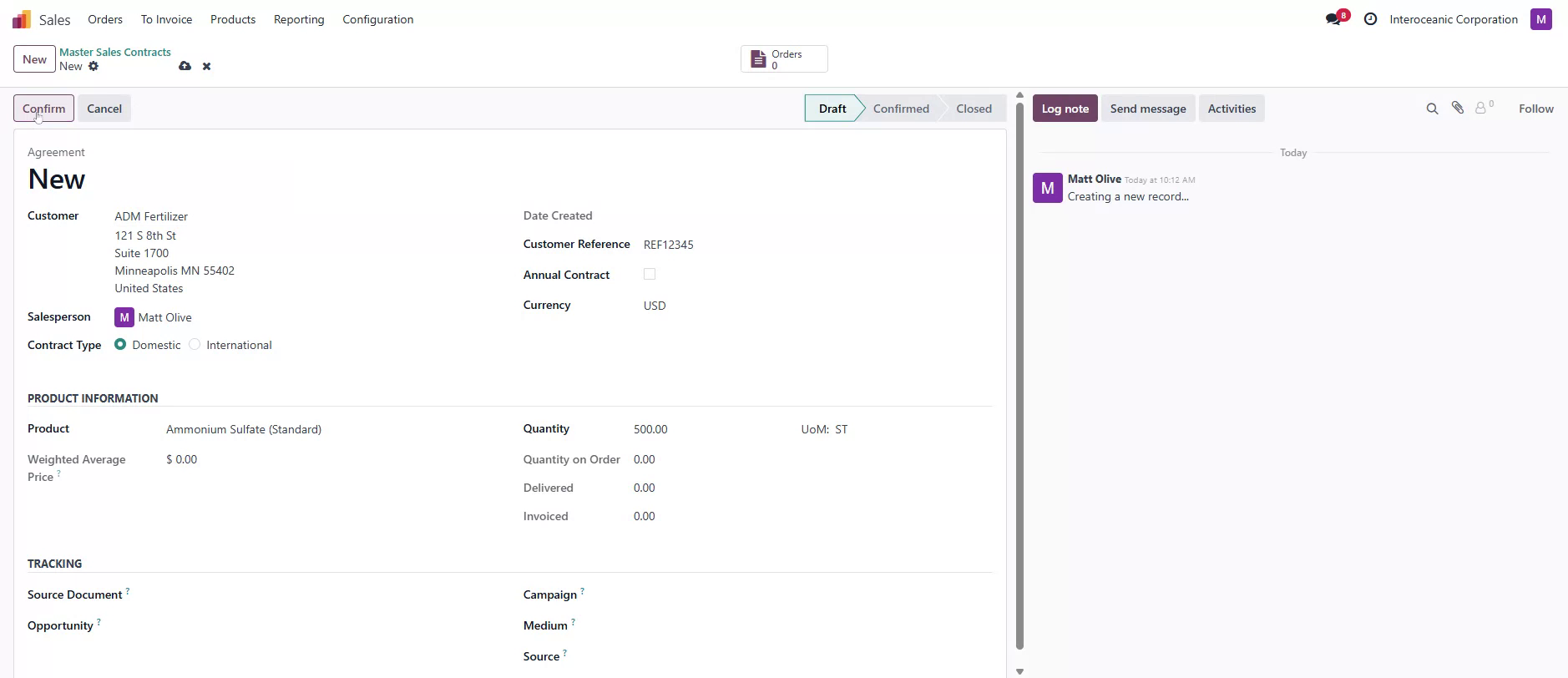1568x678 pixels.
Task: Click the Sales app title
Action: pos(54,19)
